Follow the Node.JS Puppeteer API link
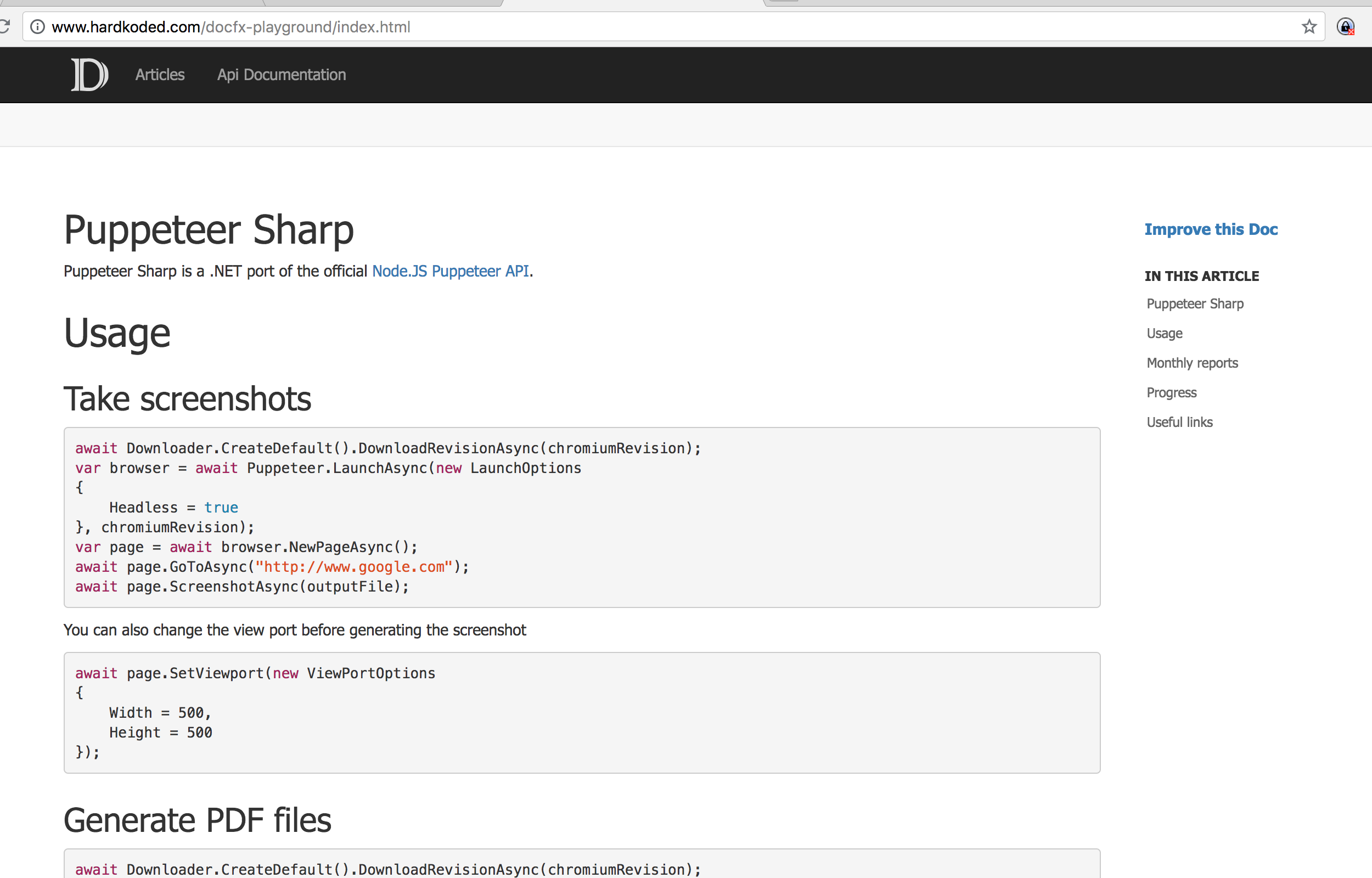The width and height of the screenshot is (1372, 878). [x=451, y=271]
